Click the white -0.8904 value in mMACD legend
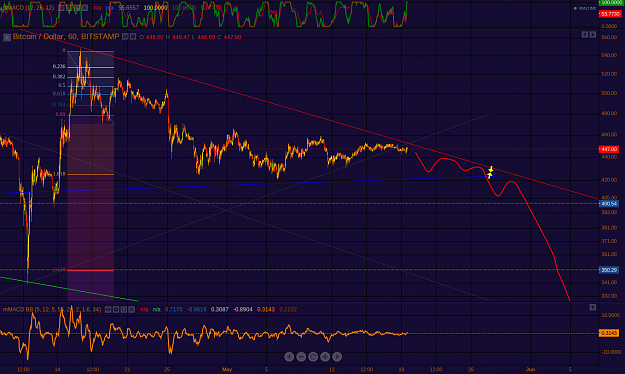625x374 pixels. click(x=243, y=309)
